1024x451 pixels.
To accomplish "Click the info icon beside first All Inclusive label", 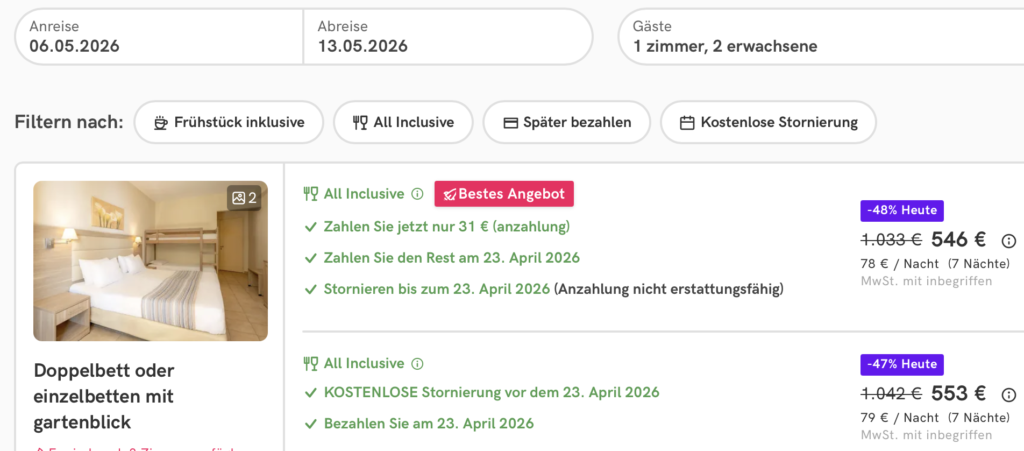I will coord(418,194).
